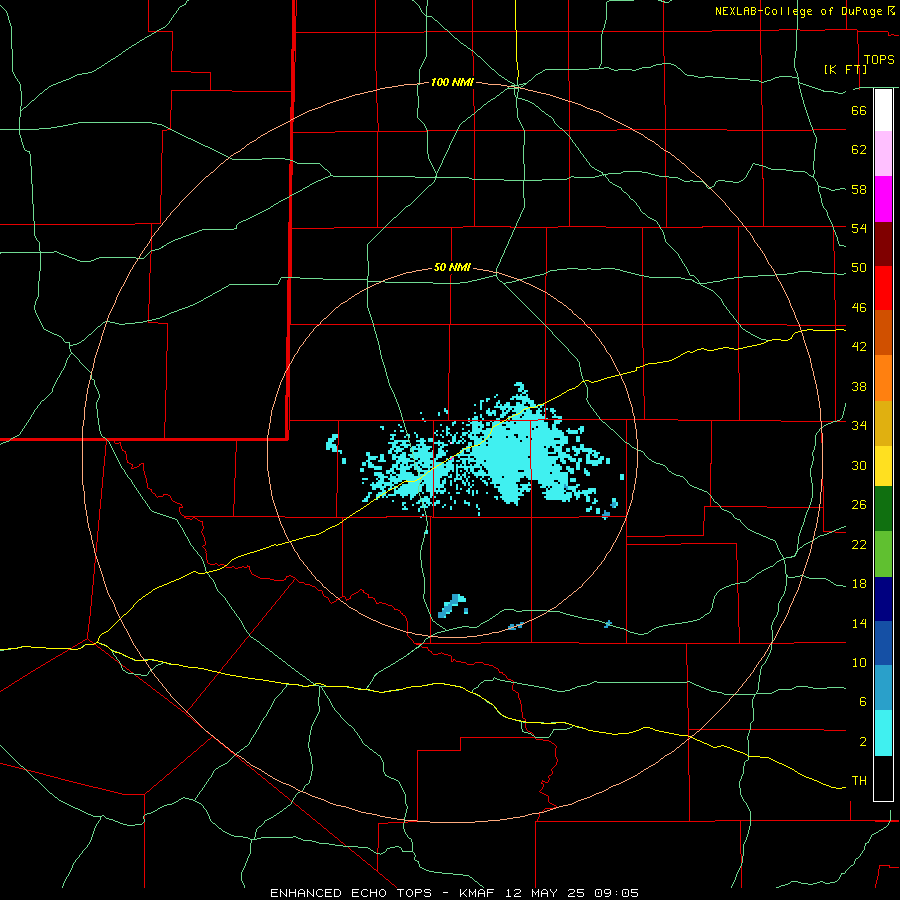Click the small blue echo streak south of center
The image size is (900, 900).
tap(452, 606)
